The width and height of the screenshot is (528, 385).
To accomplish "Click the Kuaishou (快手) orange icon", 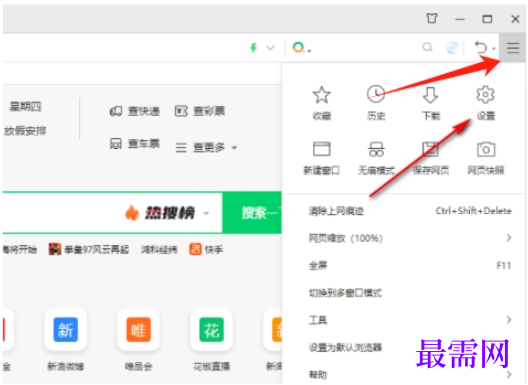I will 195,249.
